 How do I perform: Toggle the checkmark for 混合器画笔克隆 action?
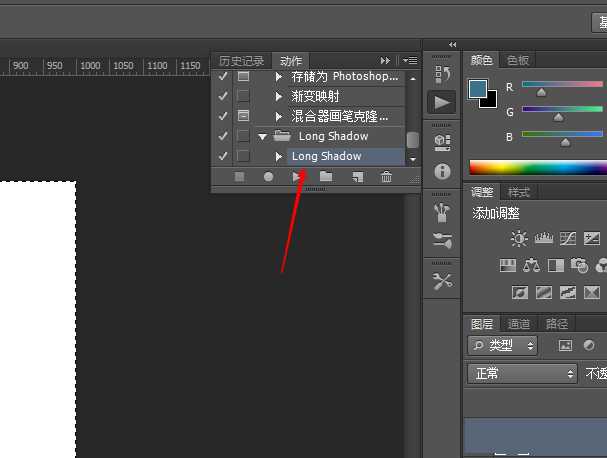point(223,116)
